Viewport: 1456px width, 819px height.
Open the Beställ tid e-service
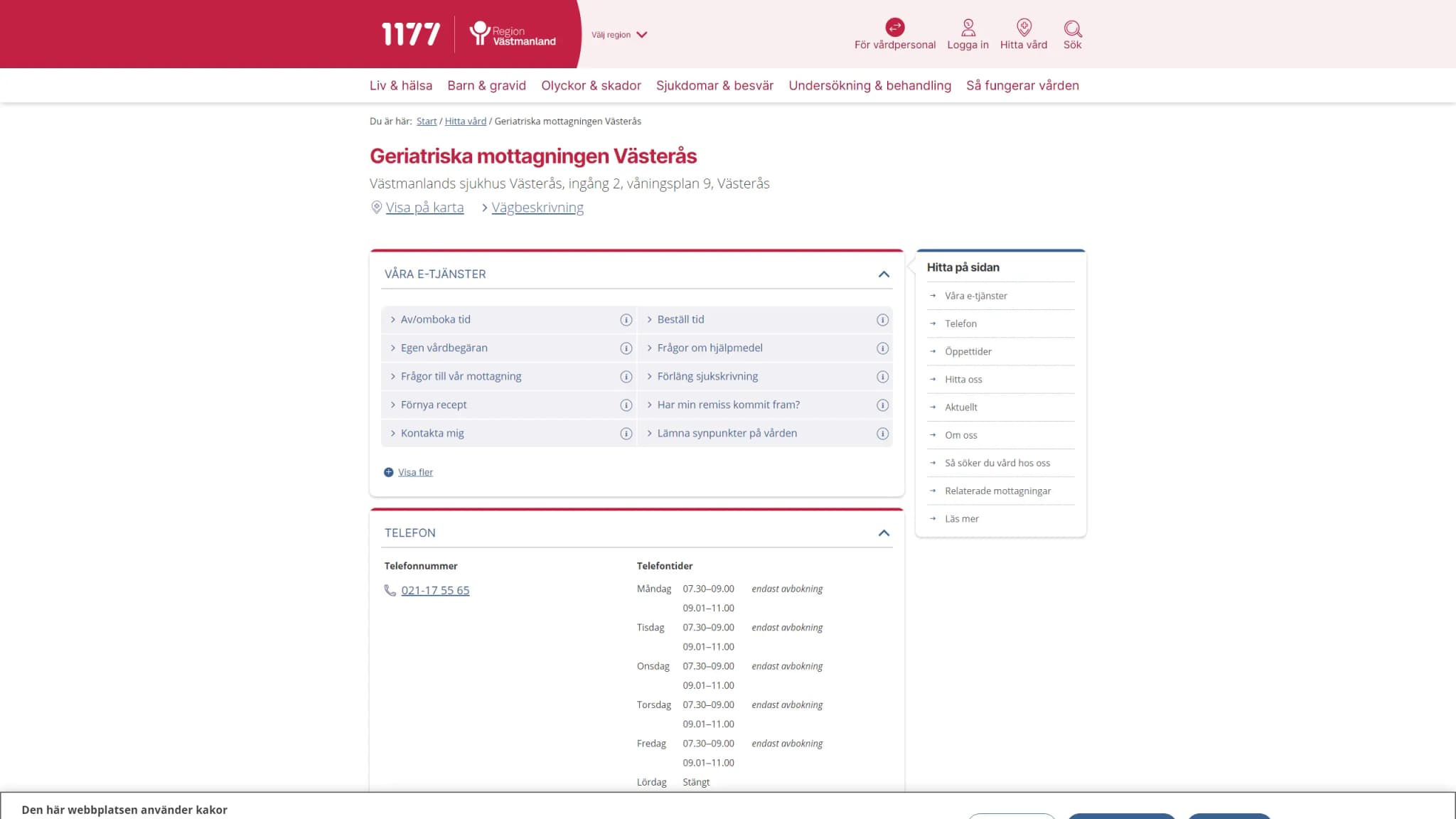coord(680,320)
